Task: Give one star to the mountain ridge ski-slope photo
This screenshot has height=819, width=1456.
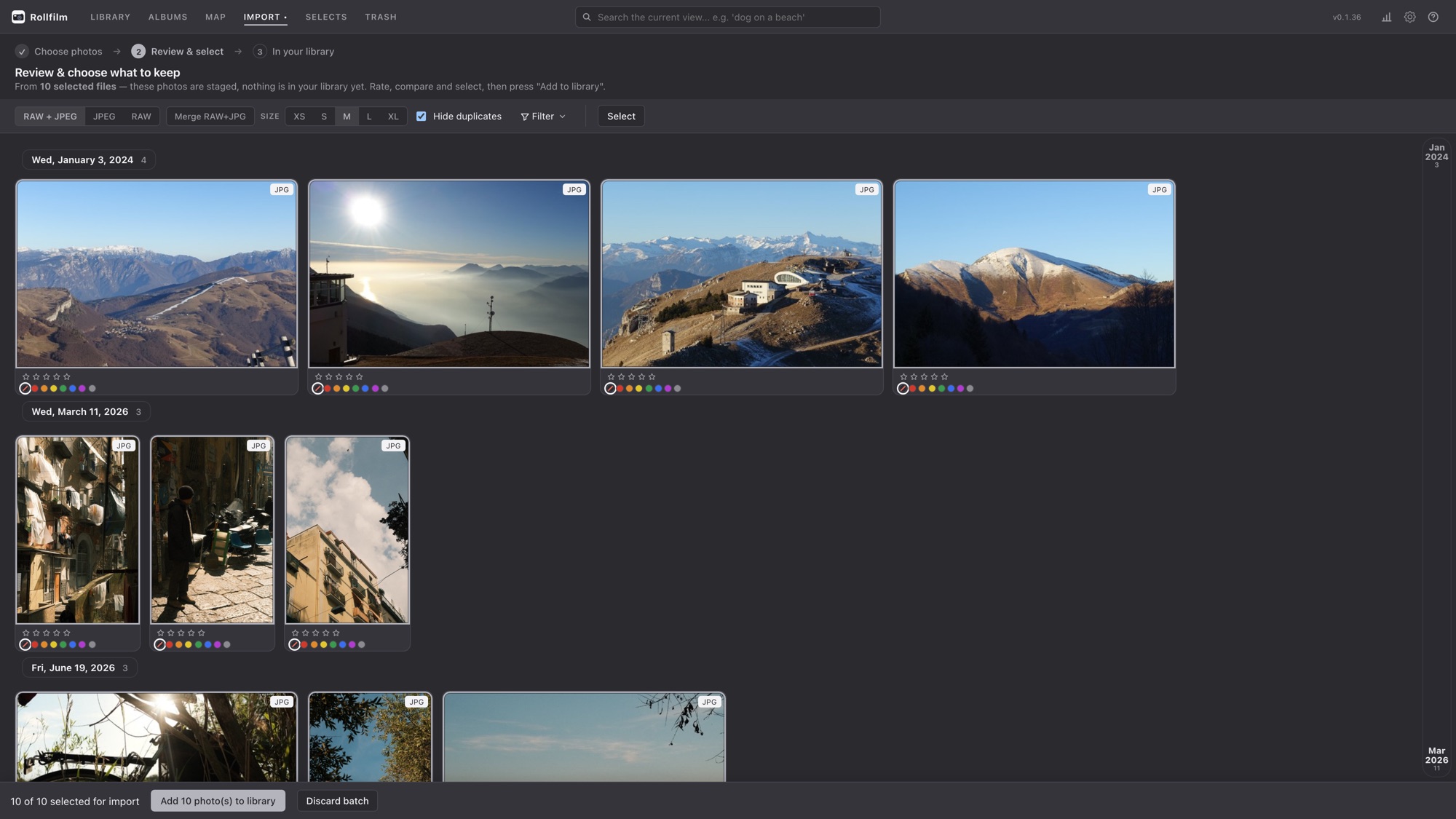Action: [26, 376]
